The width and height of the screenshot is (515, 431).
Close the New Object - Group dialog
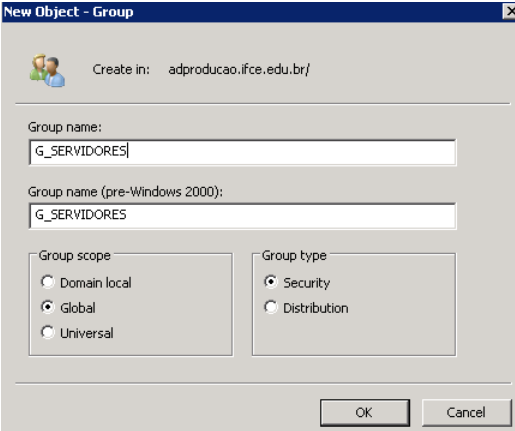[509, 12]
